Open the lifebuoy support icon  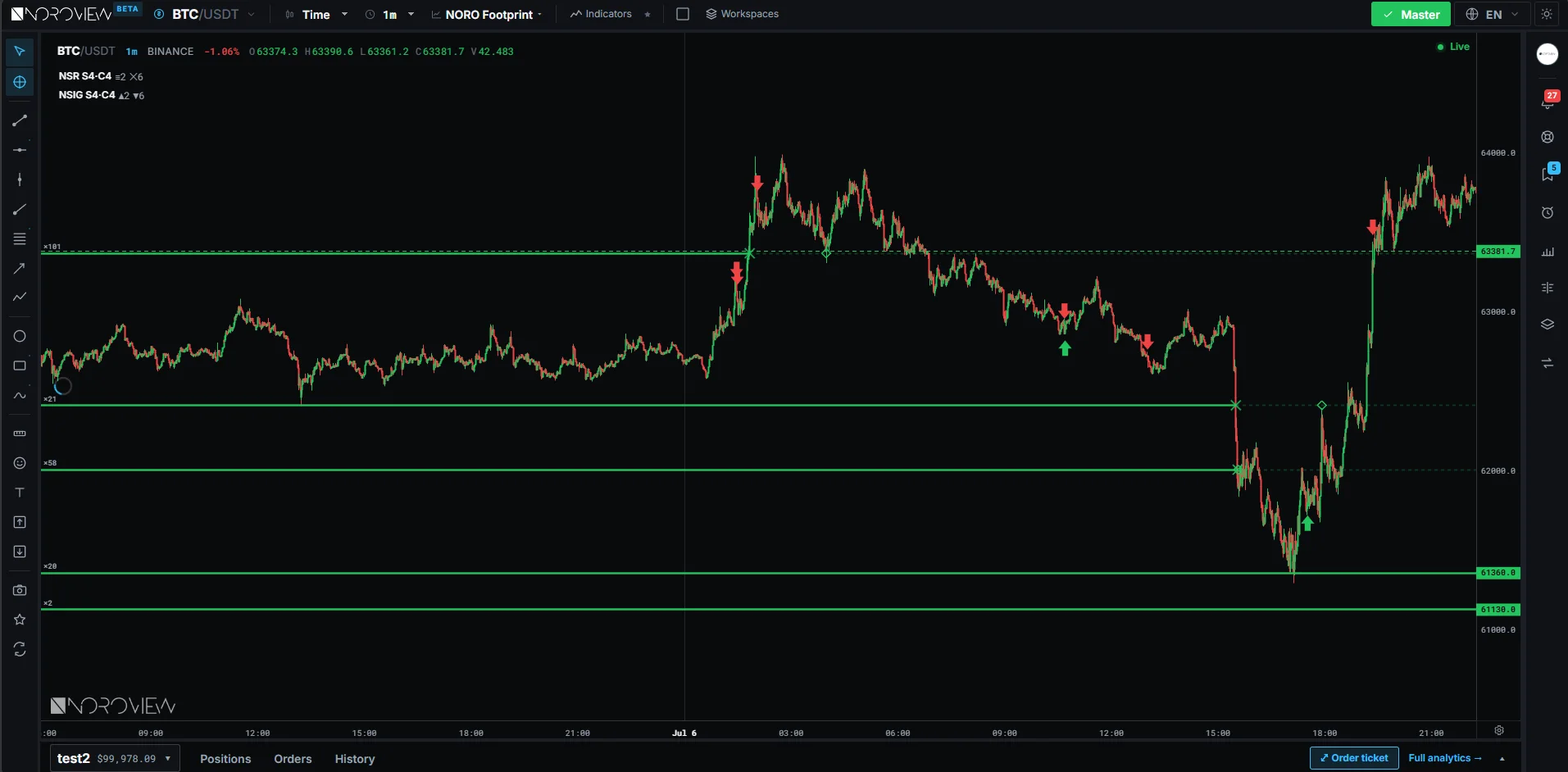(1548, 137)
